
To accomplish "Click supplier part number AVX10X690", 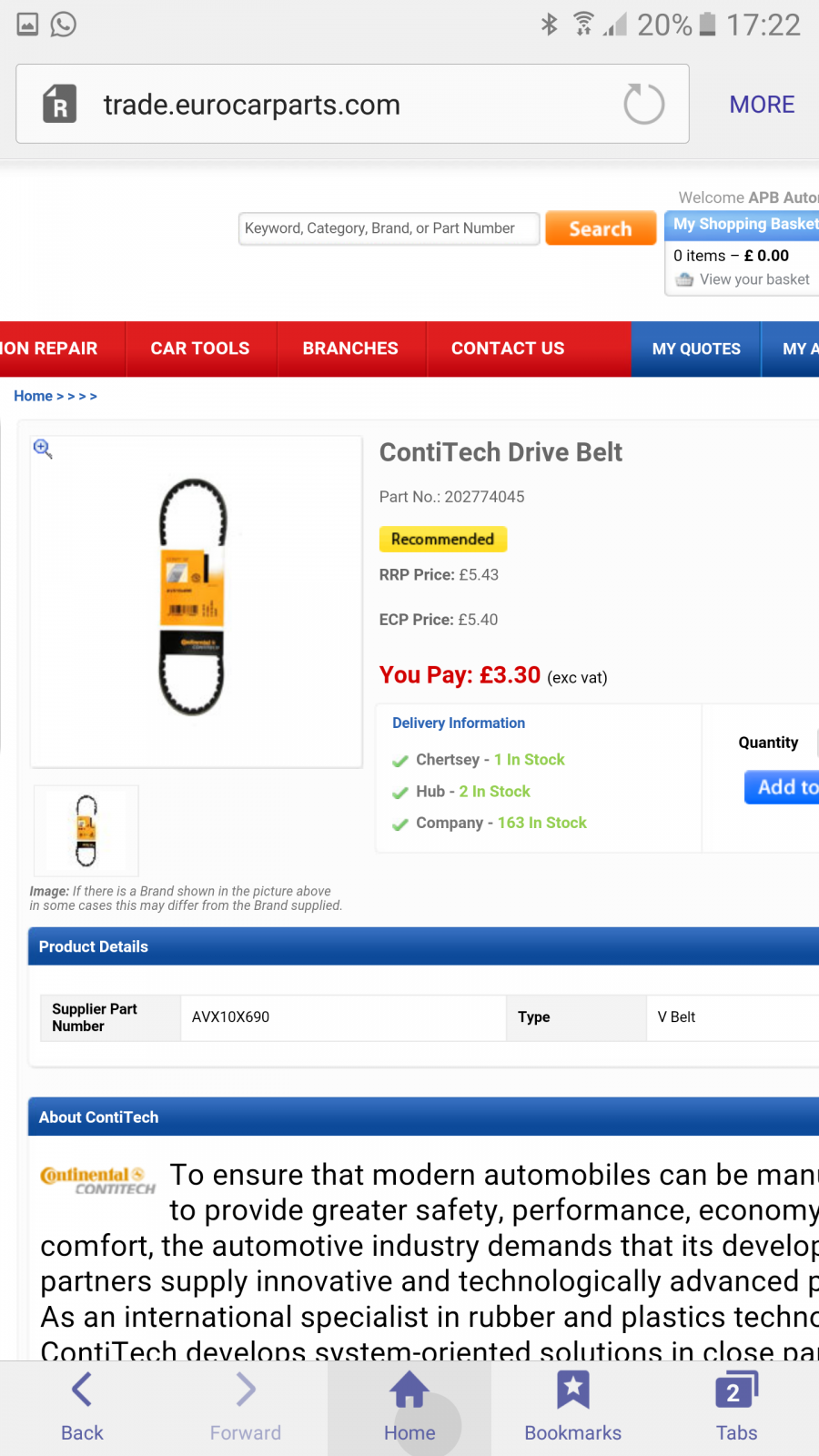I will pos(230,1017).
